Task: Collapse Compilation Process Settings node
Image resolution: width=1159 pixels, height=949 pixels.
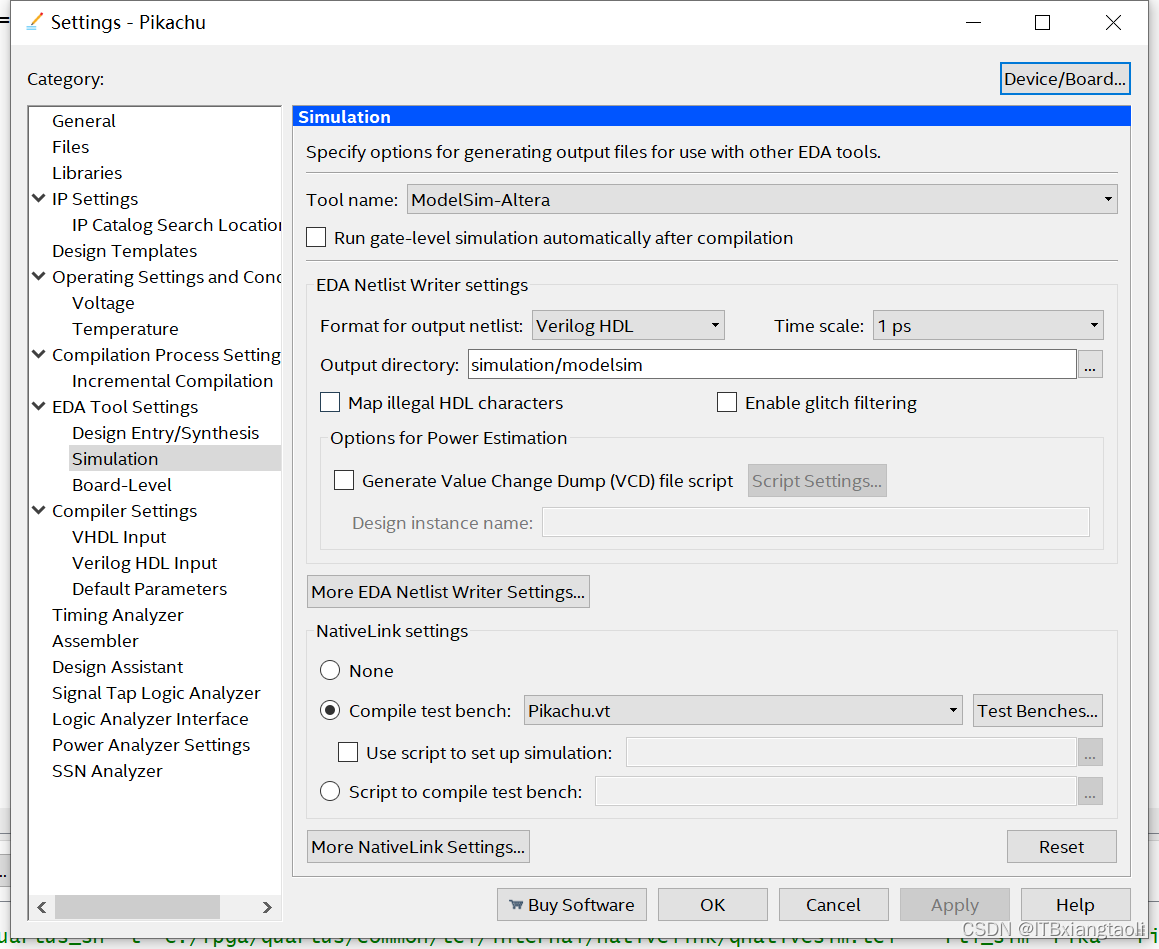Action: (39, 355)
